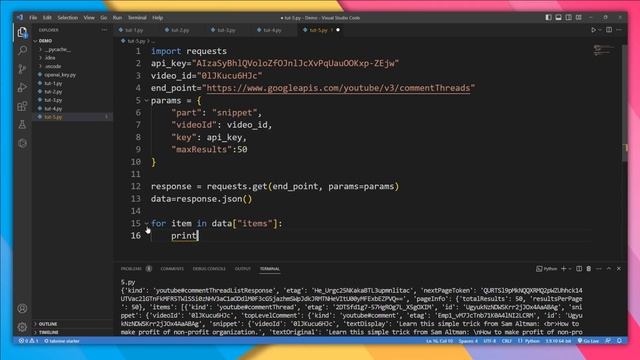Maximize the panel with chevron up

click(609, 269)
